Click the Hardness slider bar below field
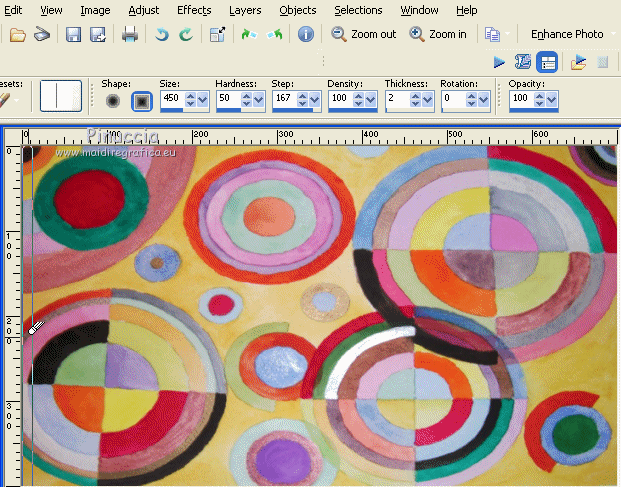The image size is (621, 487). click(x=240, y=112)
